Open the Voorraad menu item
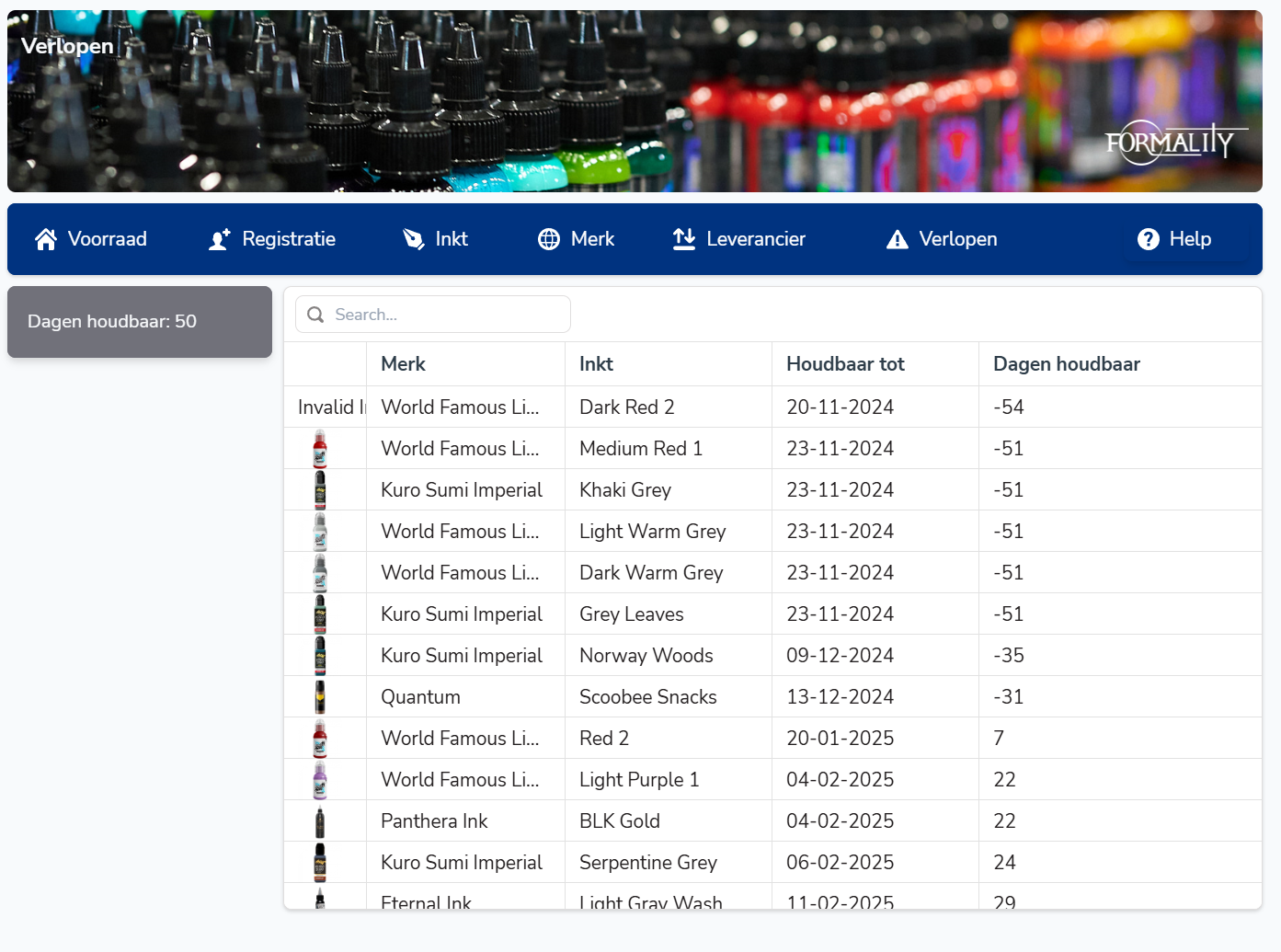Viewport: 1281px width, 952px height. point(91,239)
